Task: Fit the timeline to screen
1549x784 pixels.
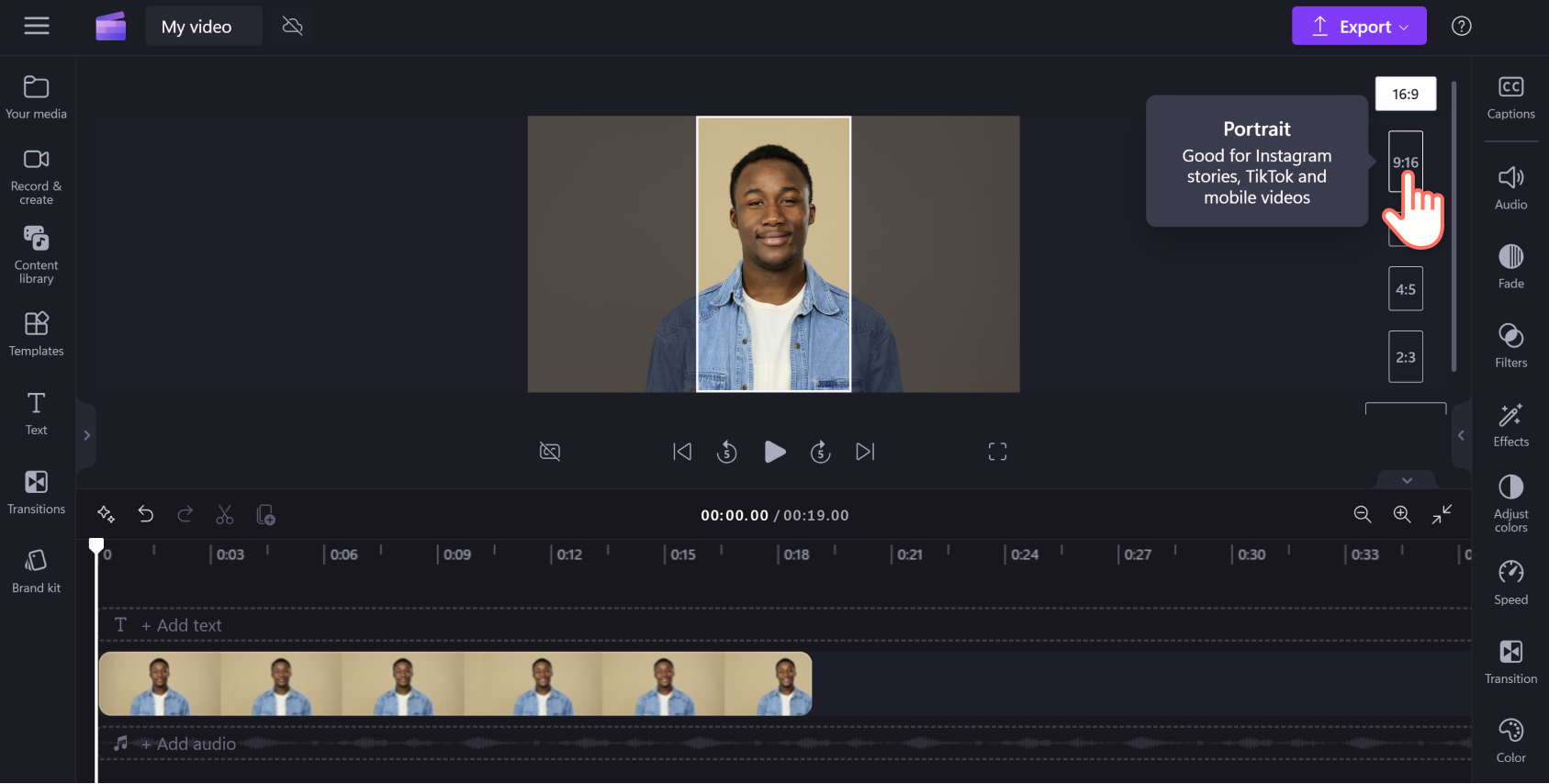Action: click(x=1442, y=514)
